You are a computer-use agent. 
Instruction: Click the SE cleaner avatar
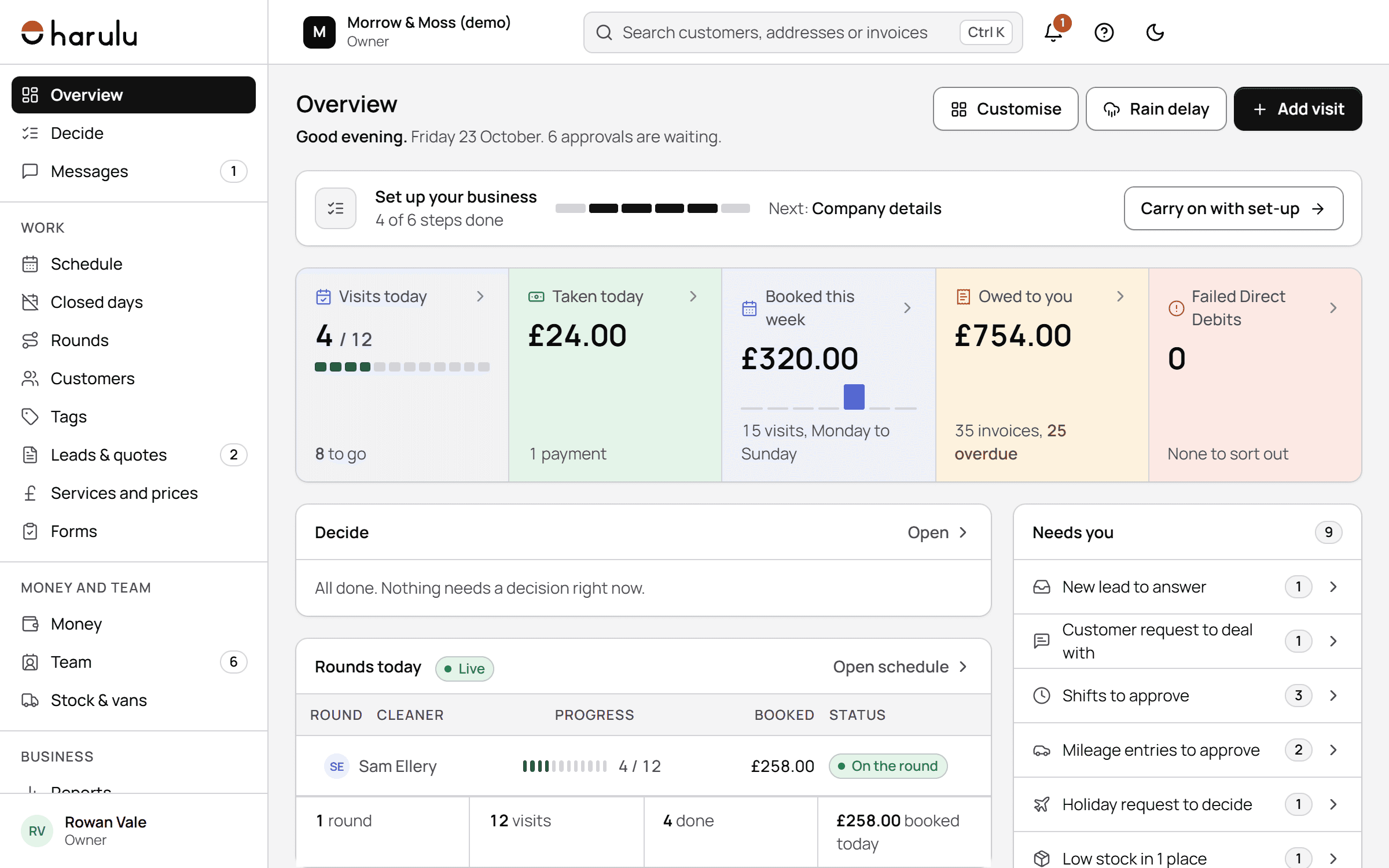tap(337, 766)
